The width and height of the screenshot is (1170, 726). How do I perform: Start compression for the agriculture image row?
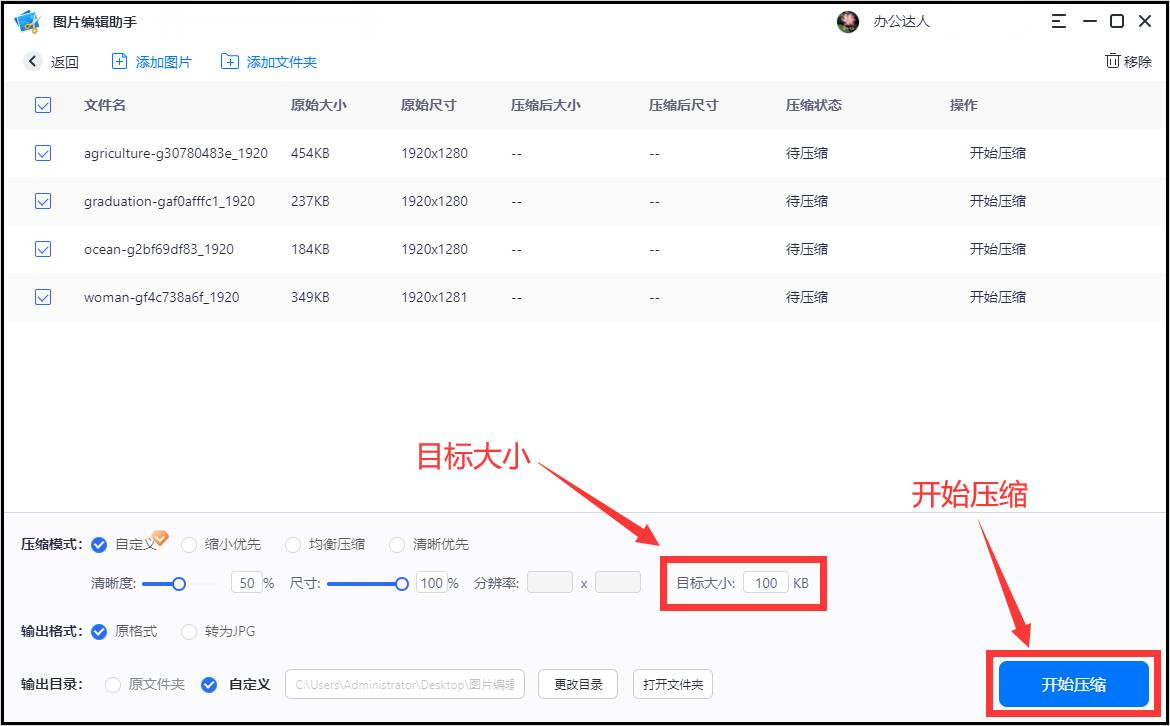point(998,153)
